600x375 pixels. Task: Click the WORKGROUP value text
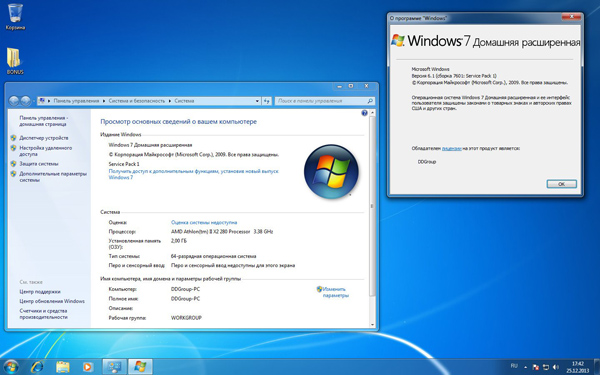pos(186,318)
